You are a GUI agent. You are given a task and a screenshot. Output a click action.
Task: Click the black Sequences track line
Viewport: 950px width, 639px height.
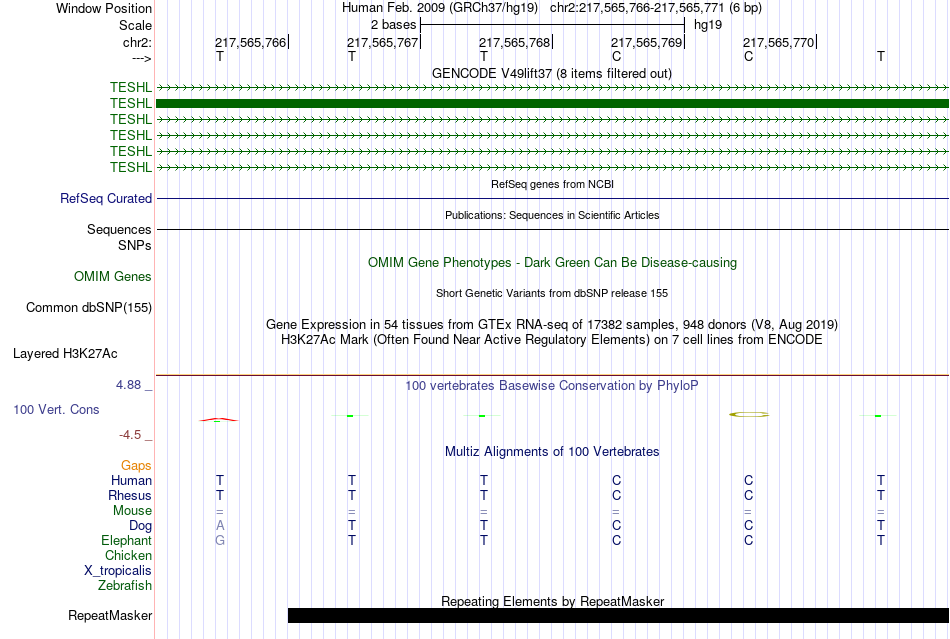click(552, 230)
